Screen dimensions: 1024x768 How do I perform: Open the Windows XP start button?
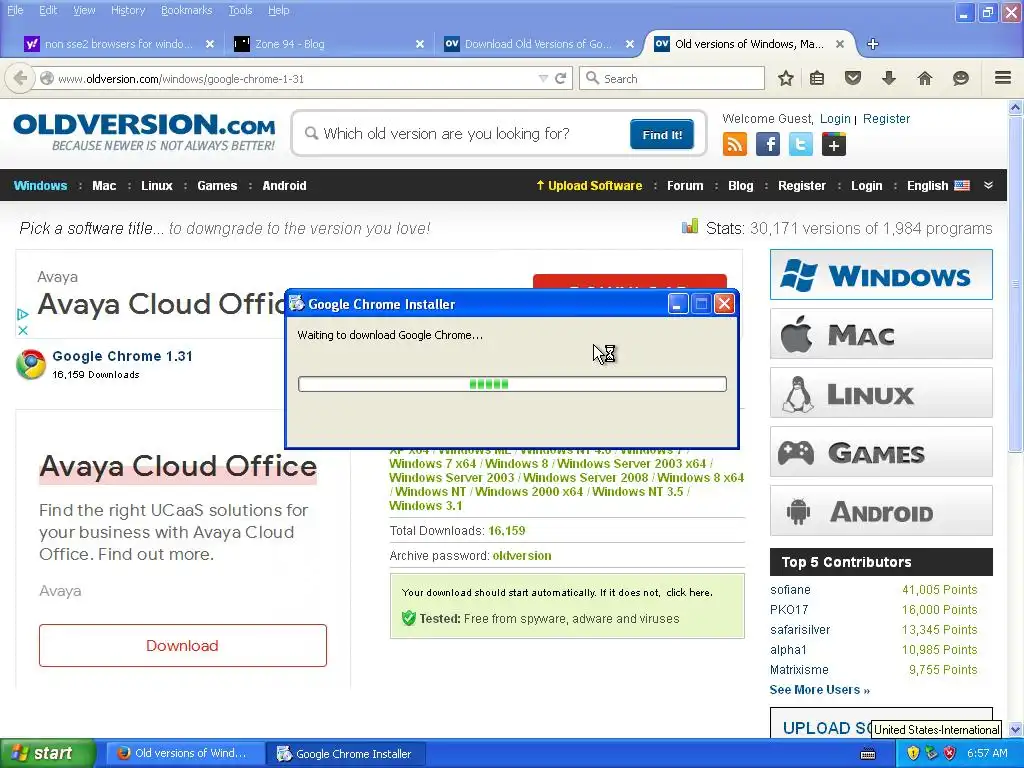coord(48,754)
